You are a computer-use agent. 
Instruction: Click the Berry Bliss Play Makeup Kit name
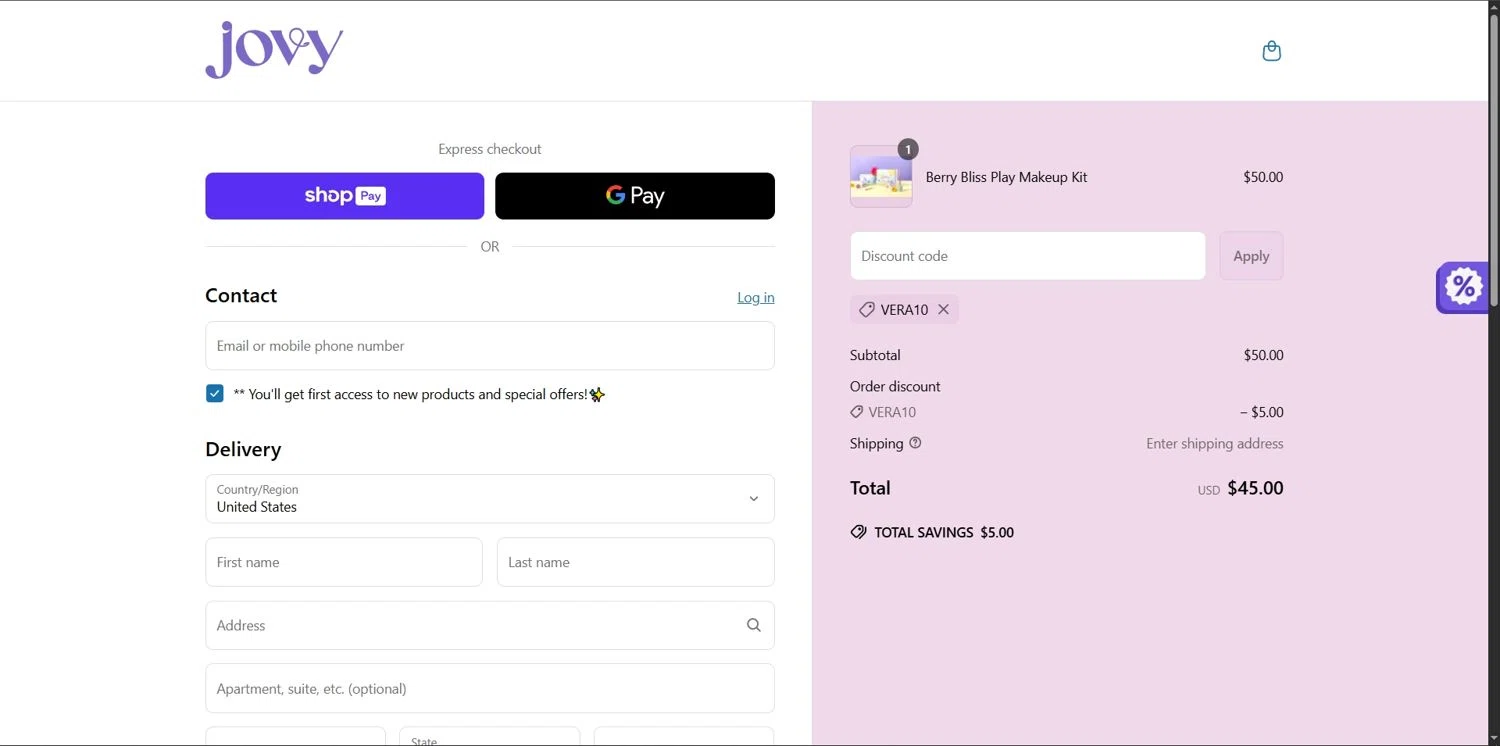click(1007, 177)
